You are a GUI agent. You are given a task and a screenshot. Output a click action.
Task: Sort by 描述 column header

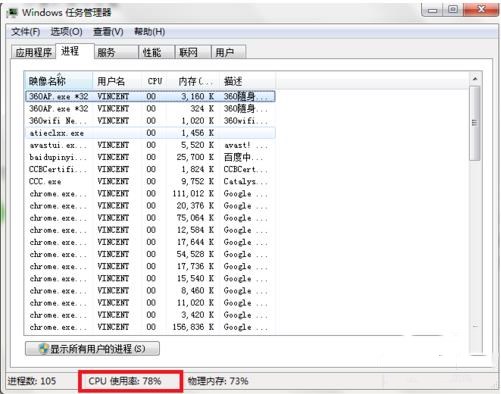pos(247,81)
